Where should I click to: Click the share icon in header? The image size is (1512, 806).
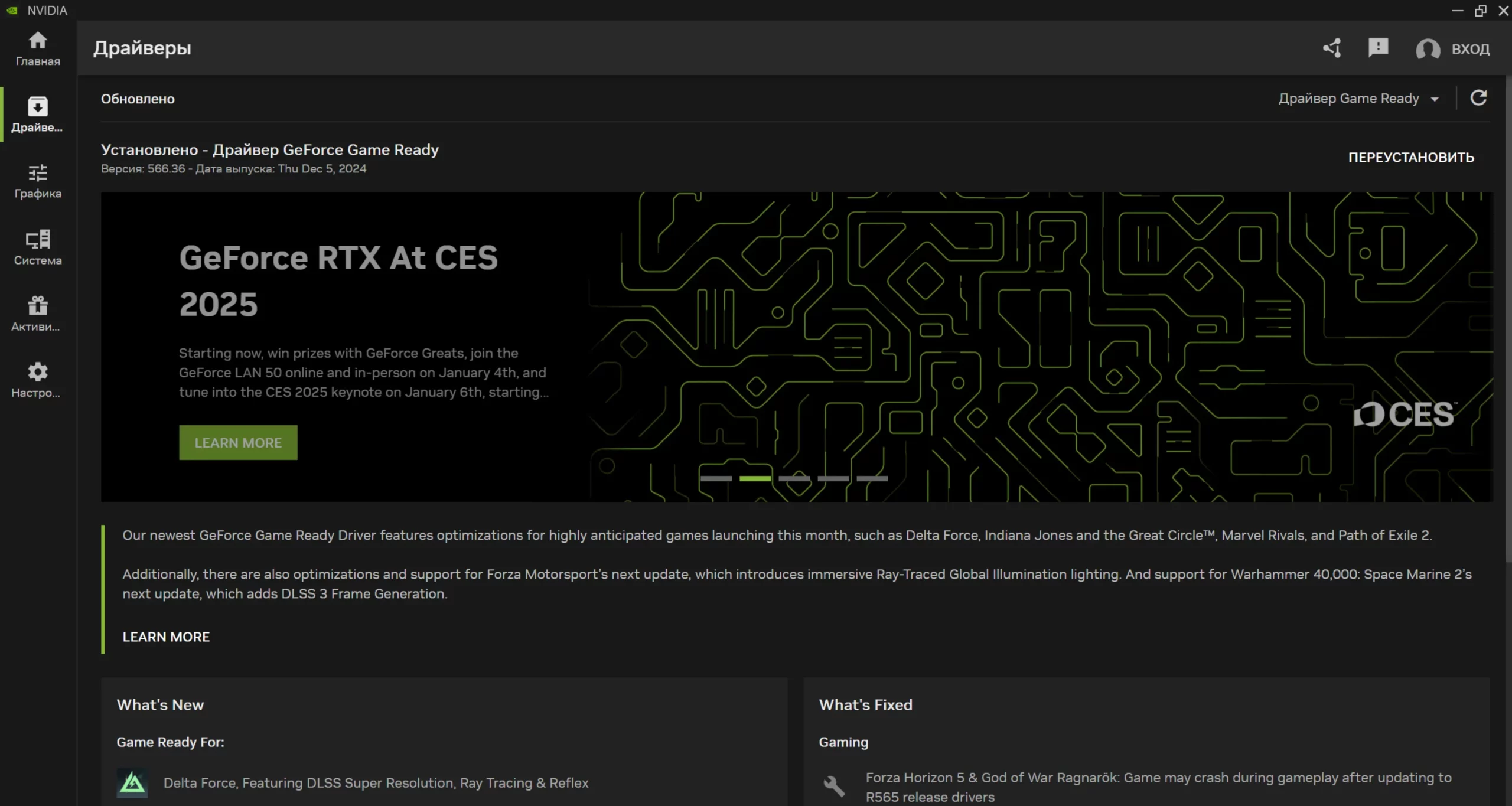tap(1332, 48)
